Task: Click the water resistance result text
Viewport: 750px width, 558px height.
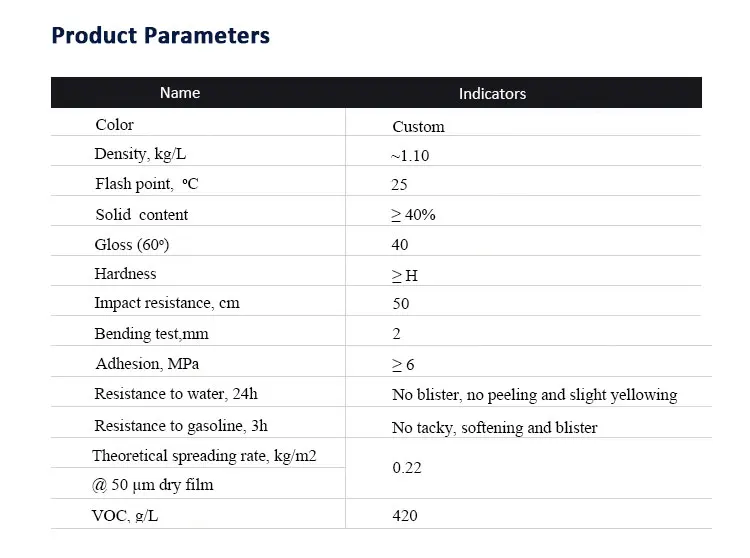Action: 534,395
